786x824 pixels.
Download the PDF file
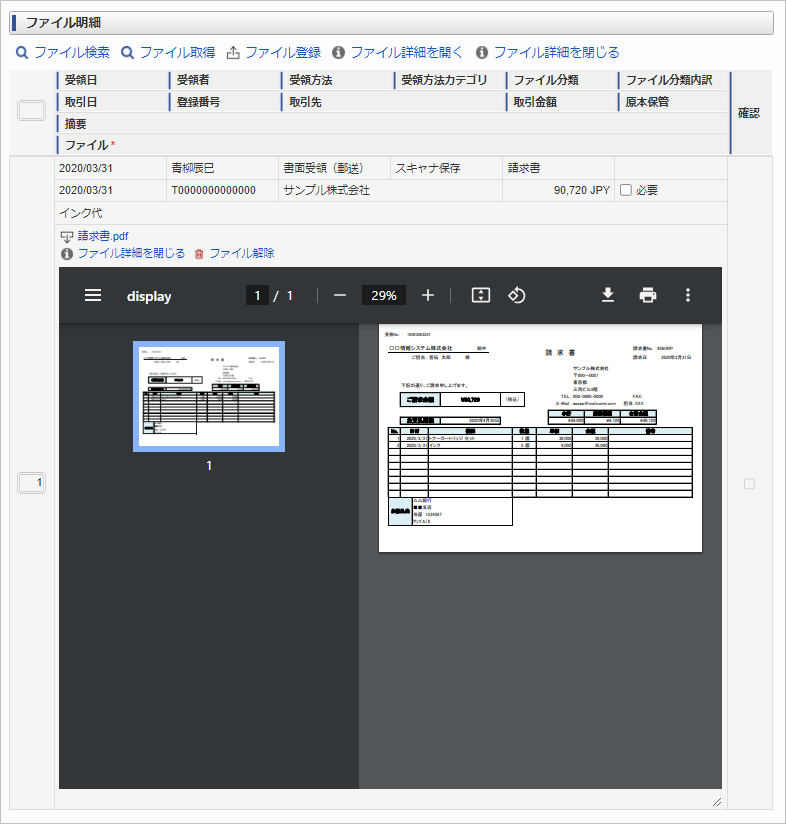point(607,295)
